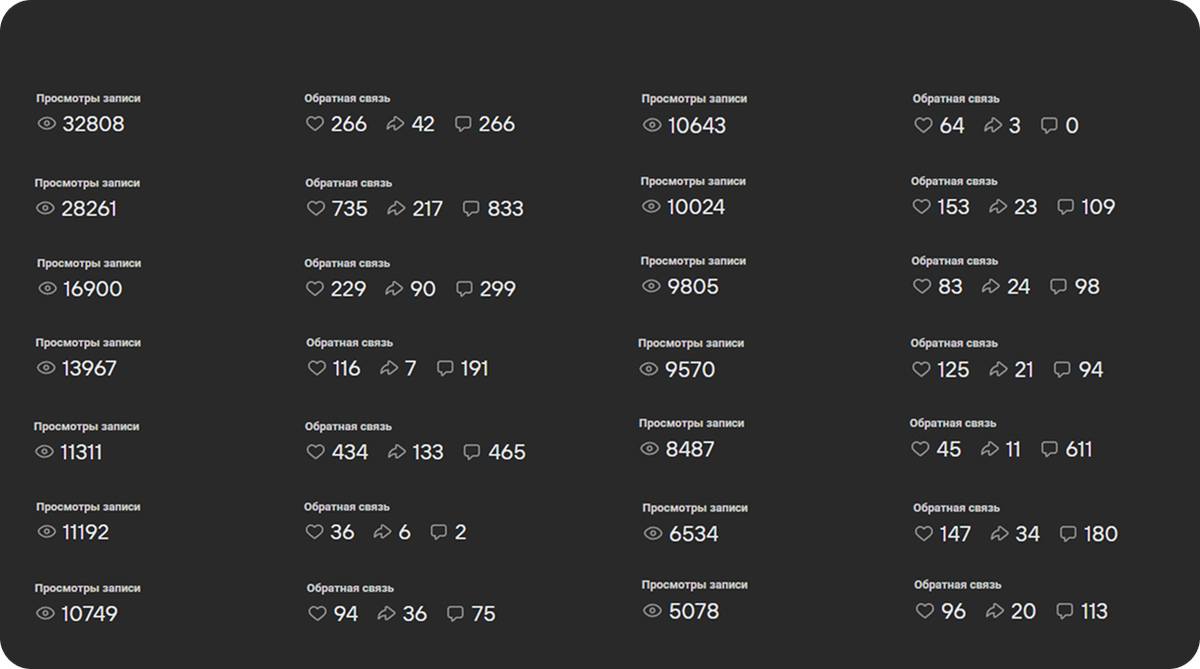Screen dimensions: 1200x669
Task: Click the share arrow next to 11
Action: 990,449
